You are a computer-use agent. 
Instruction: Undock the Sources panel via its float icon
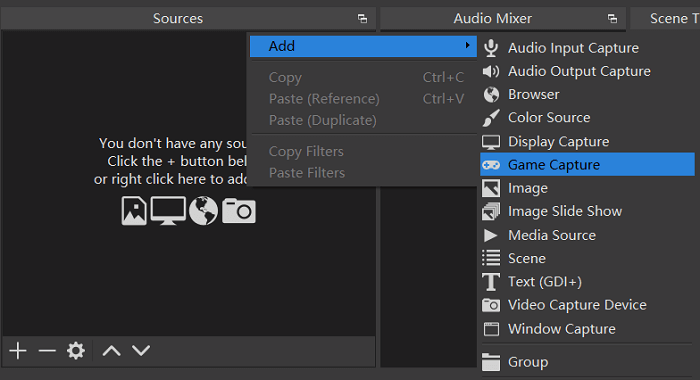coord(362,18)
